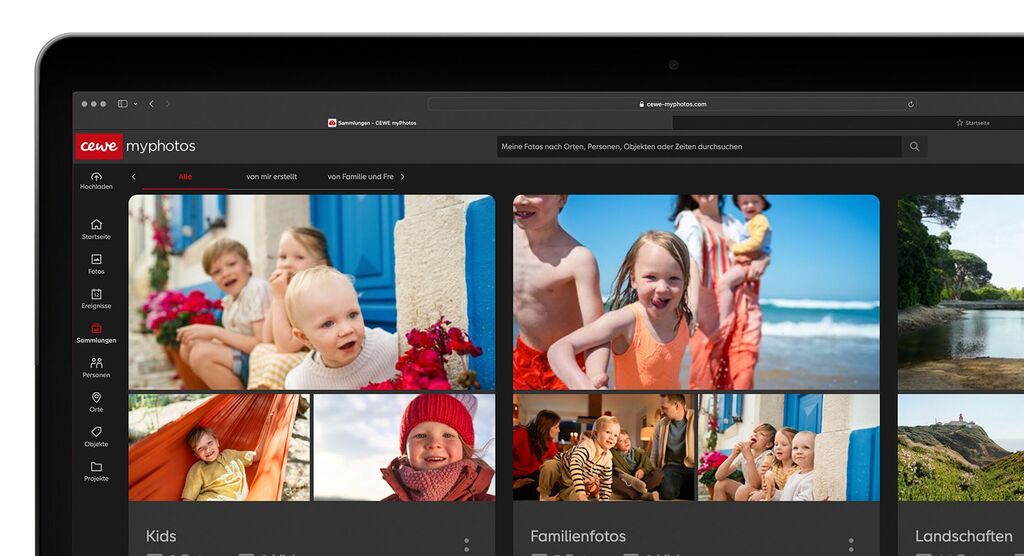This screenshot has height=556, width=1024.
Task: Open the Familienfotos collection title
Action: point(578,536)
